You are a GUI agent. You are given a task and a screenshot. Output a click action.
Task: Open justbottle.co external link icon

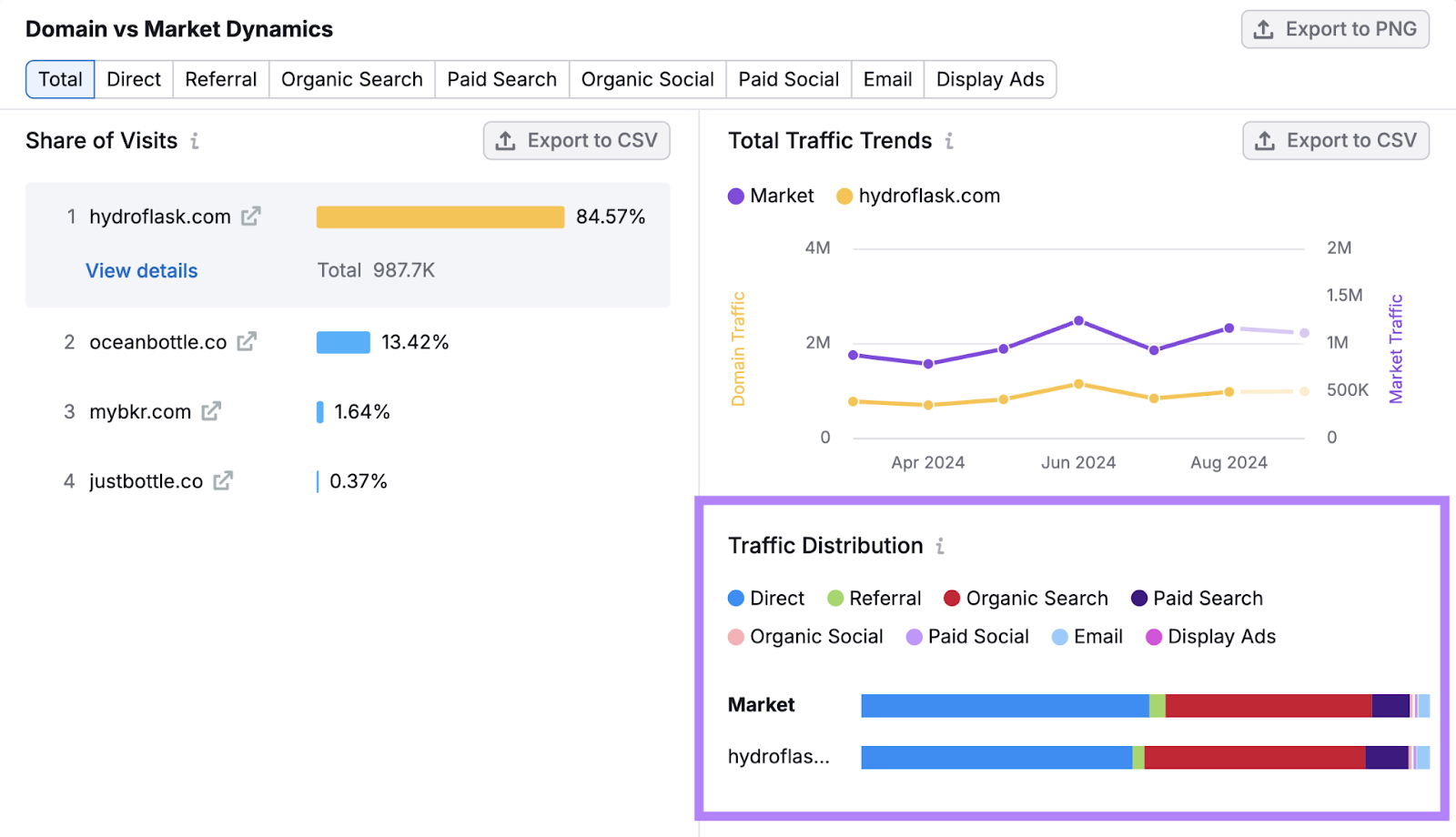[223, 480]
